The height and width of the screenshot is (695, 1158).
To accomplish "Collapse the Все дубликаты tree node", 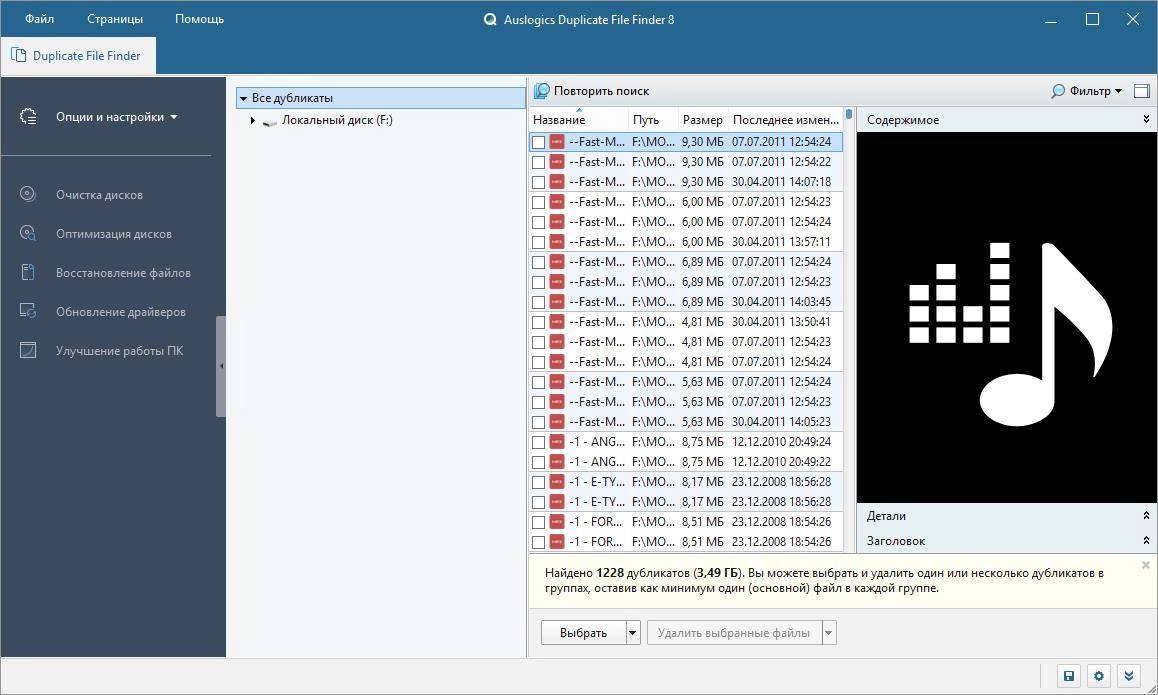I will tap(243, 98).
